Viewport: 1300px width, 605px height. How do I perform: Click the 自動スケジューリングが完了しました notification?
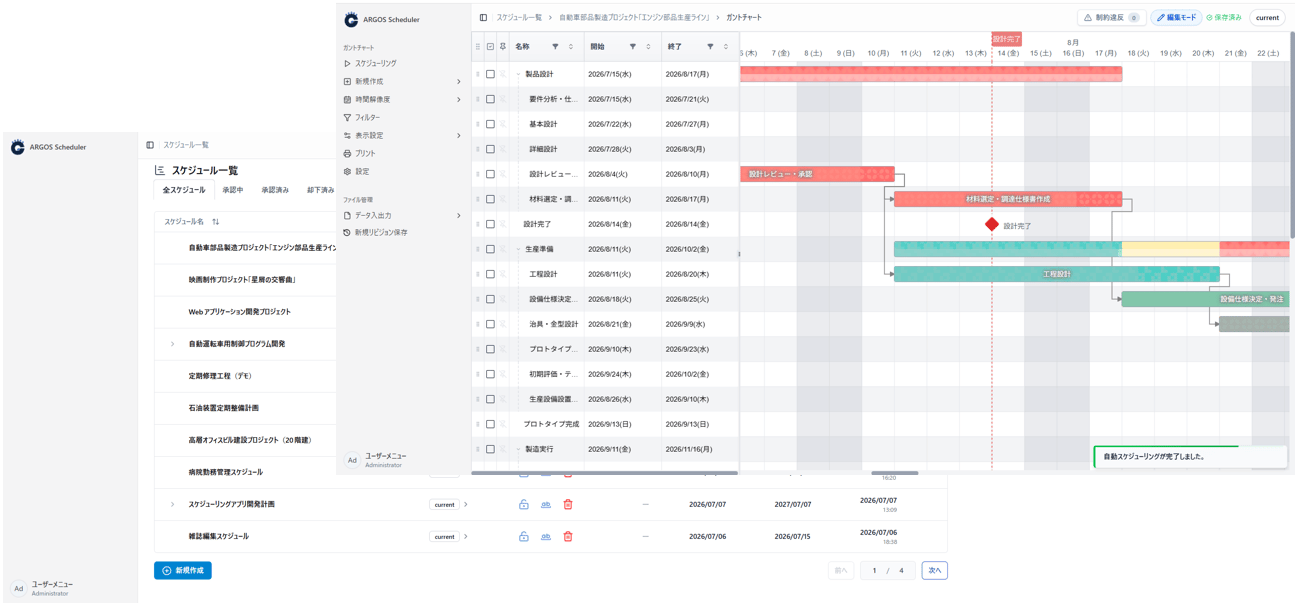[x=1190, y=457]
